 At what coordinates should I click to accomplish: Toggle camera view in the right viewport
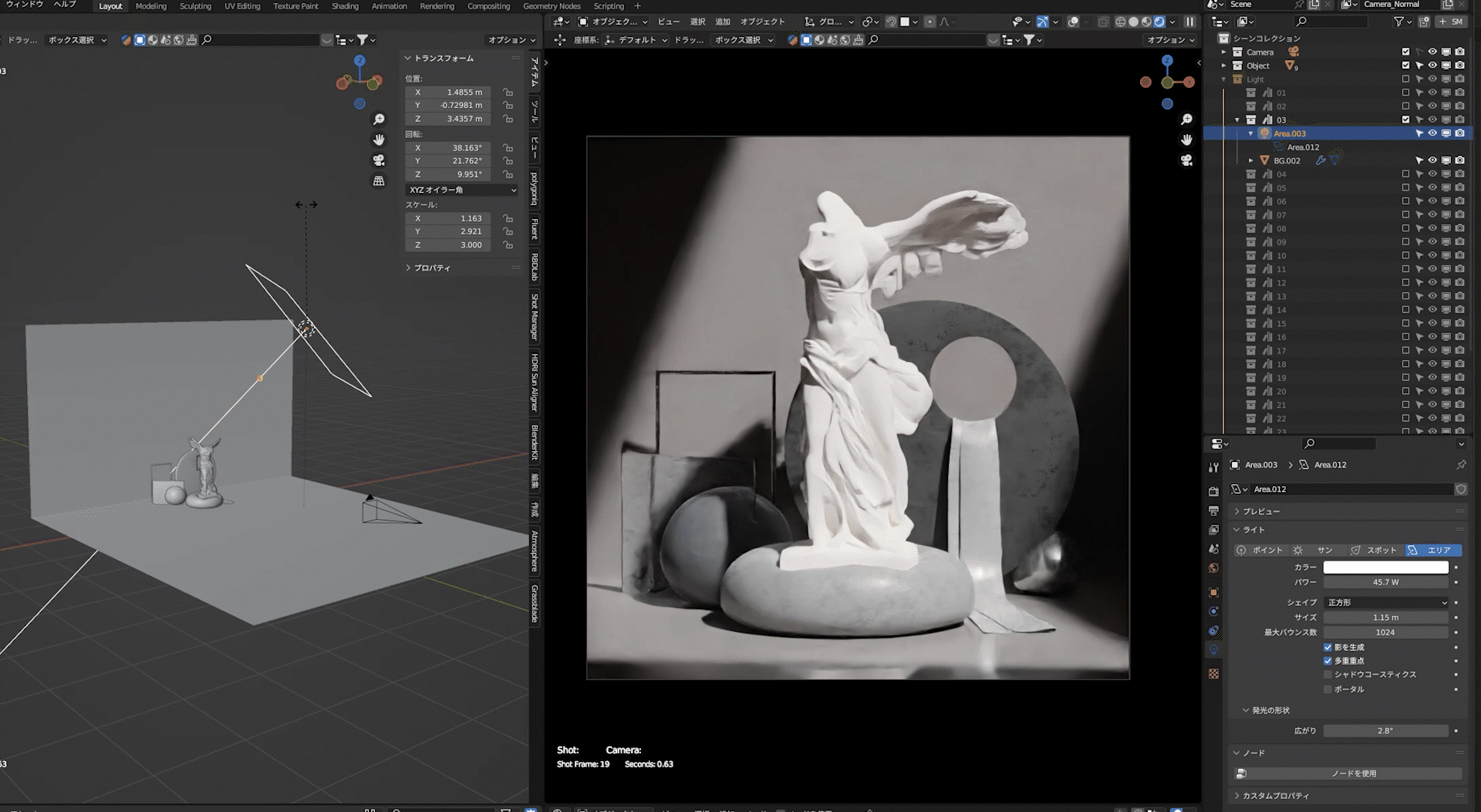(x=1186, y=160)
